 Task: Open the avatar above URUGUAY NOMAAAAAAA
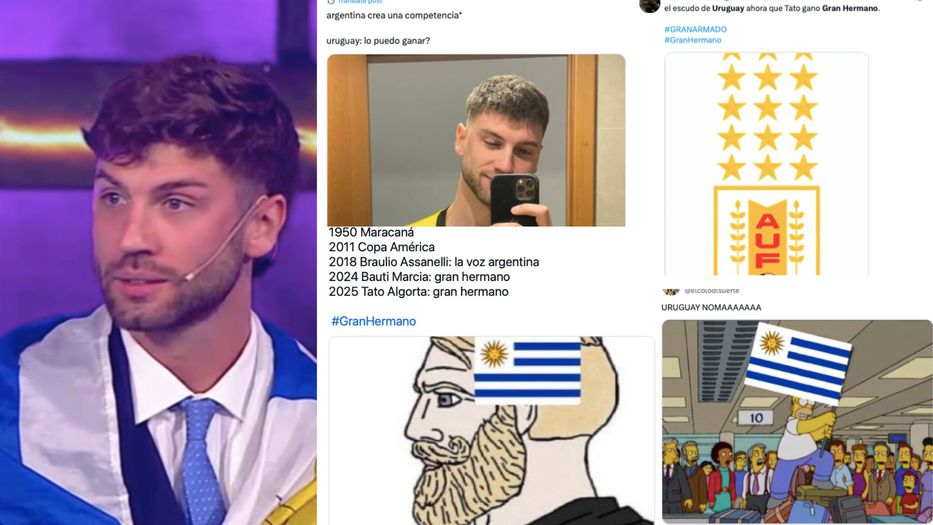671,291
